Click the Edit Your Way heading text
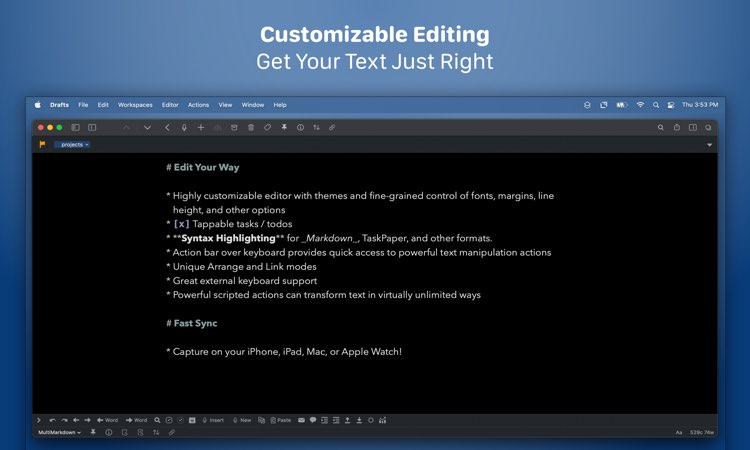Screen dimensions: 750x450 [206, 167]
